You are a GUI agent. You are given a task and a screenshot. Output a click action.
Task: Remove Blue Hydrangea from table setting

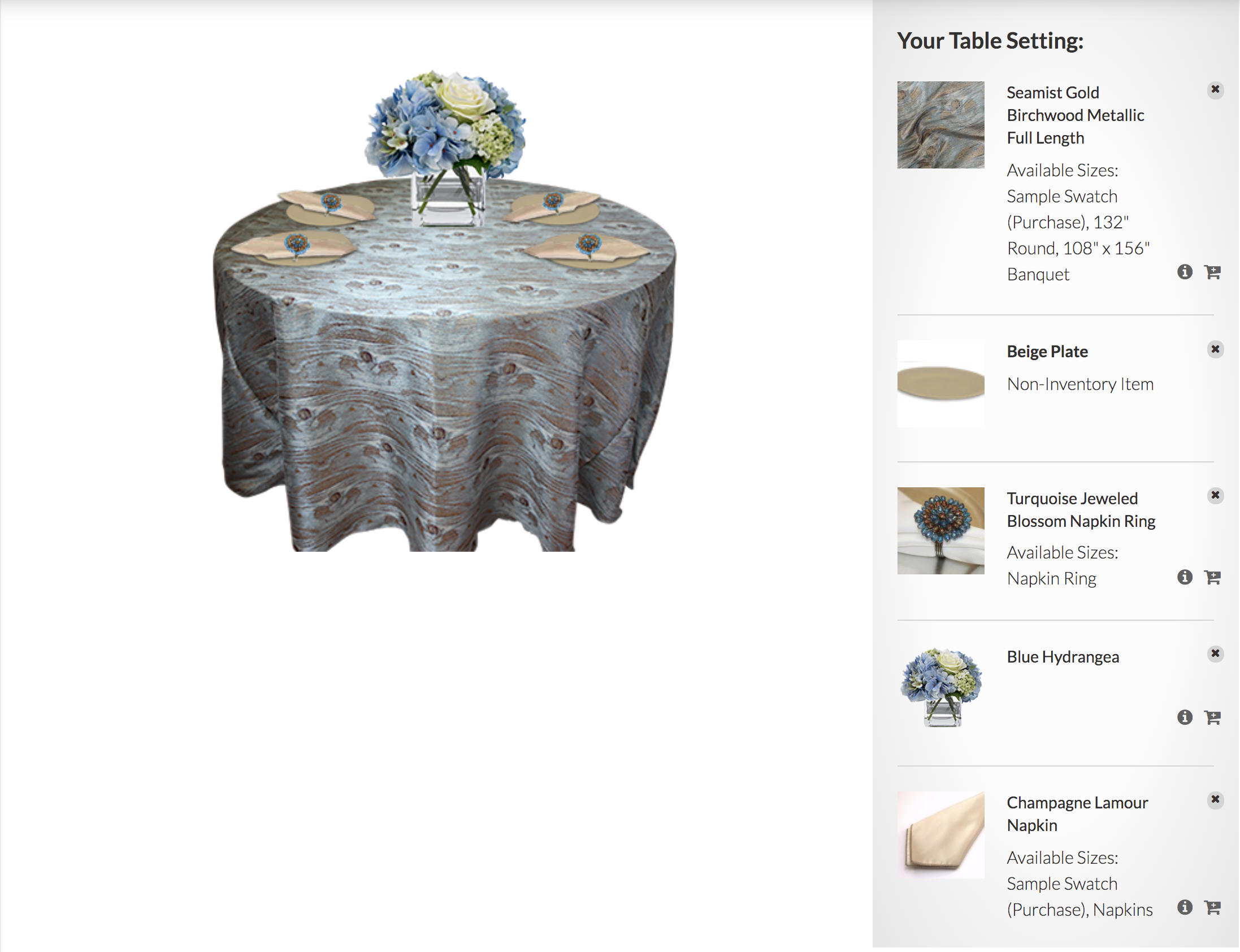tap(1215, 654)
